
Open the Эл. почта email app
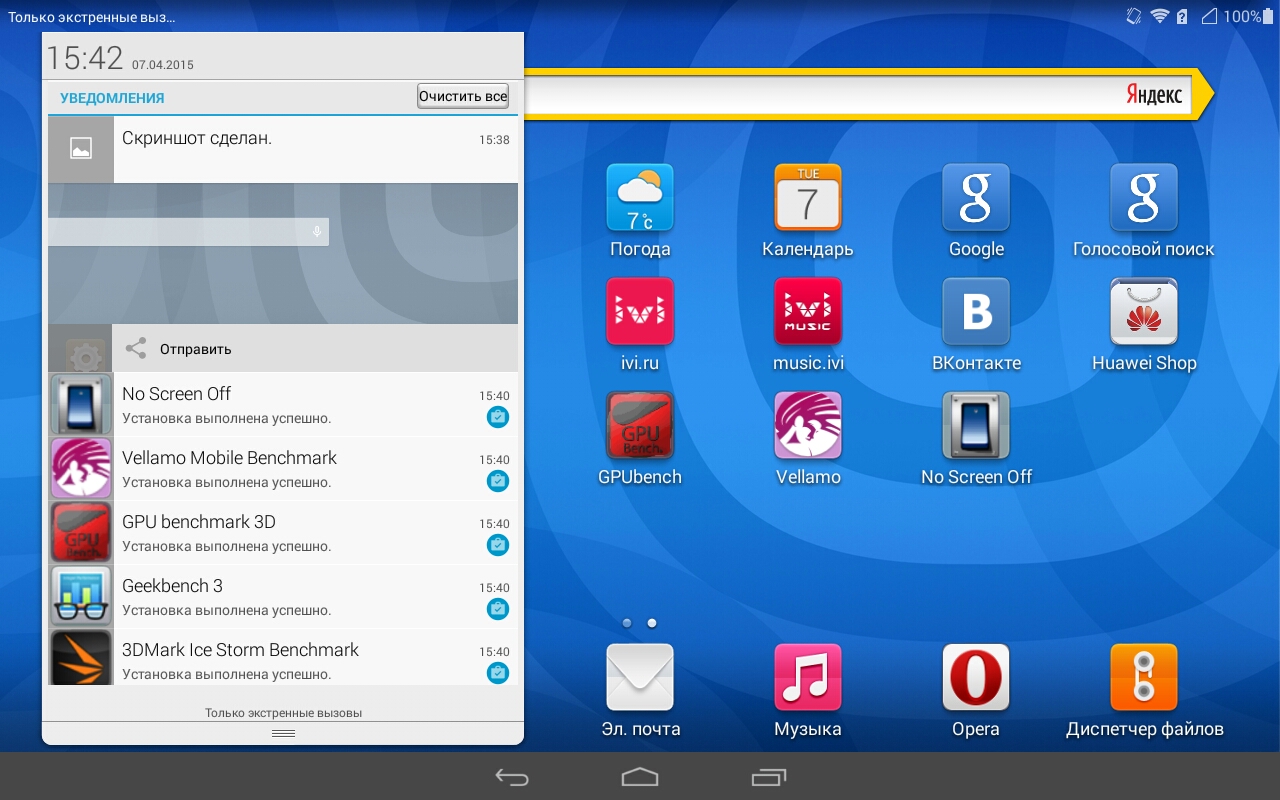click(x=640, y=678)
